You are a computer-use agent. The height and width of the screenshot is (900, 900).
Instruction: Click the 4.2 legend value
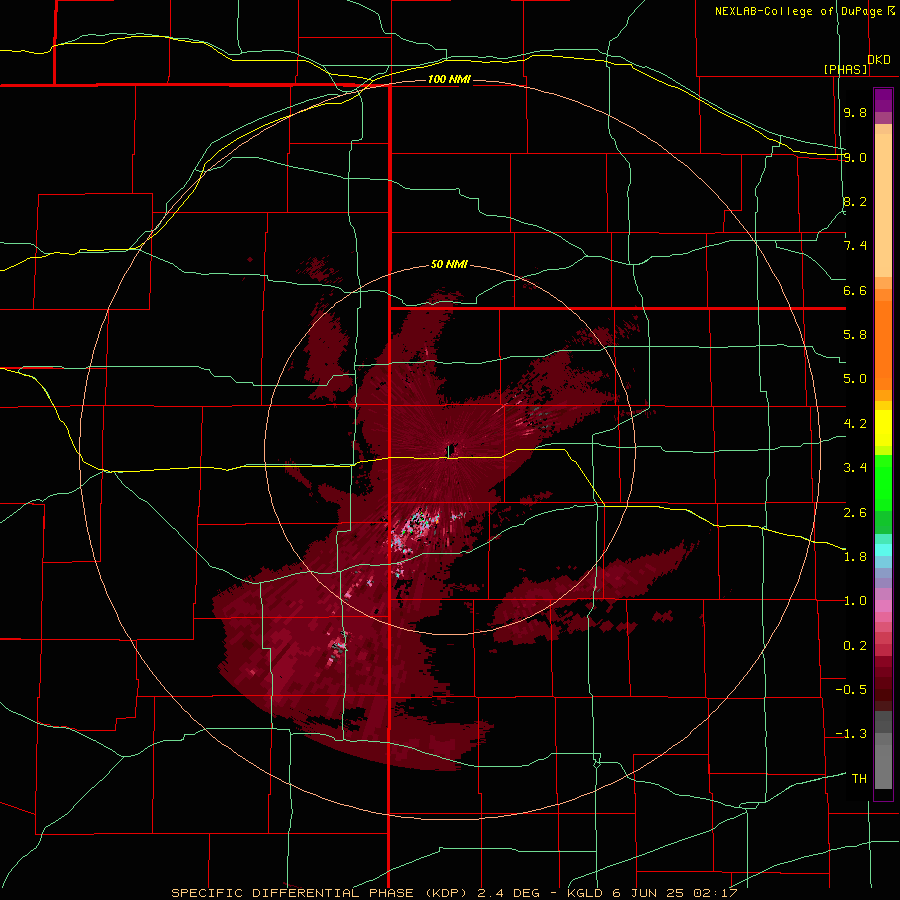click(x=855, y=424)
